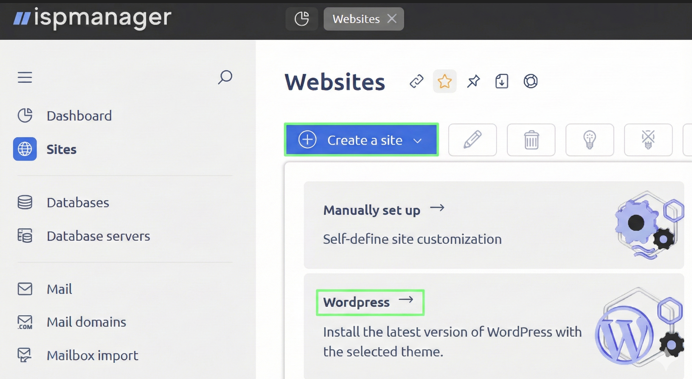Pin the Websites page
This screenshot has width=692, height=379.
pos(473,81)
